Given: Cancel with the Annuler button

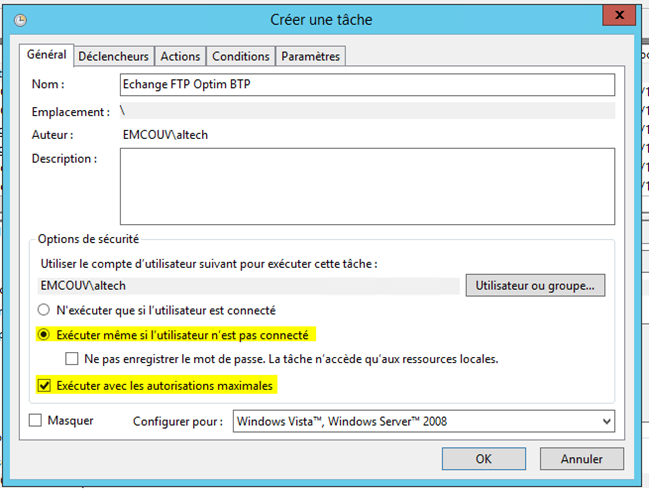Looking at the screenshot, I should pyautogui.click(x=580, y=459).
